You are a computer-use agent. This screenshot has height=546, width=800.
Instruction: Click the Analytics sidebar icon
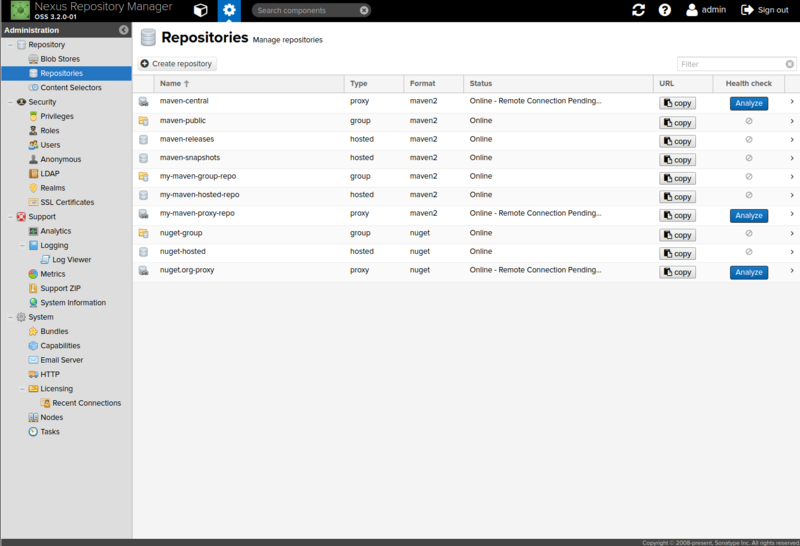coord(33,231)
